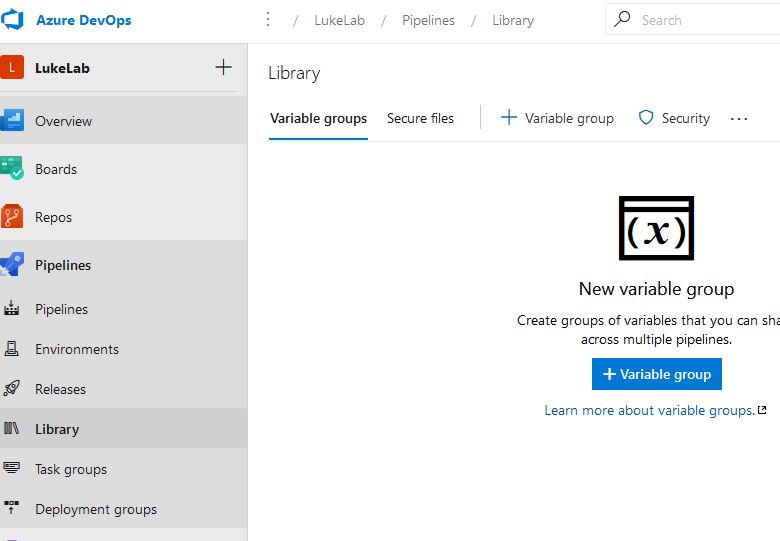
Task: Click the Overview hub icon
Action: coord(12,120)
